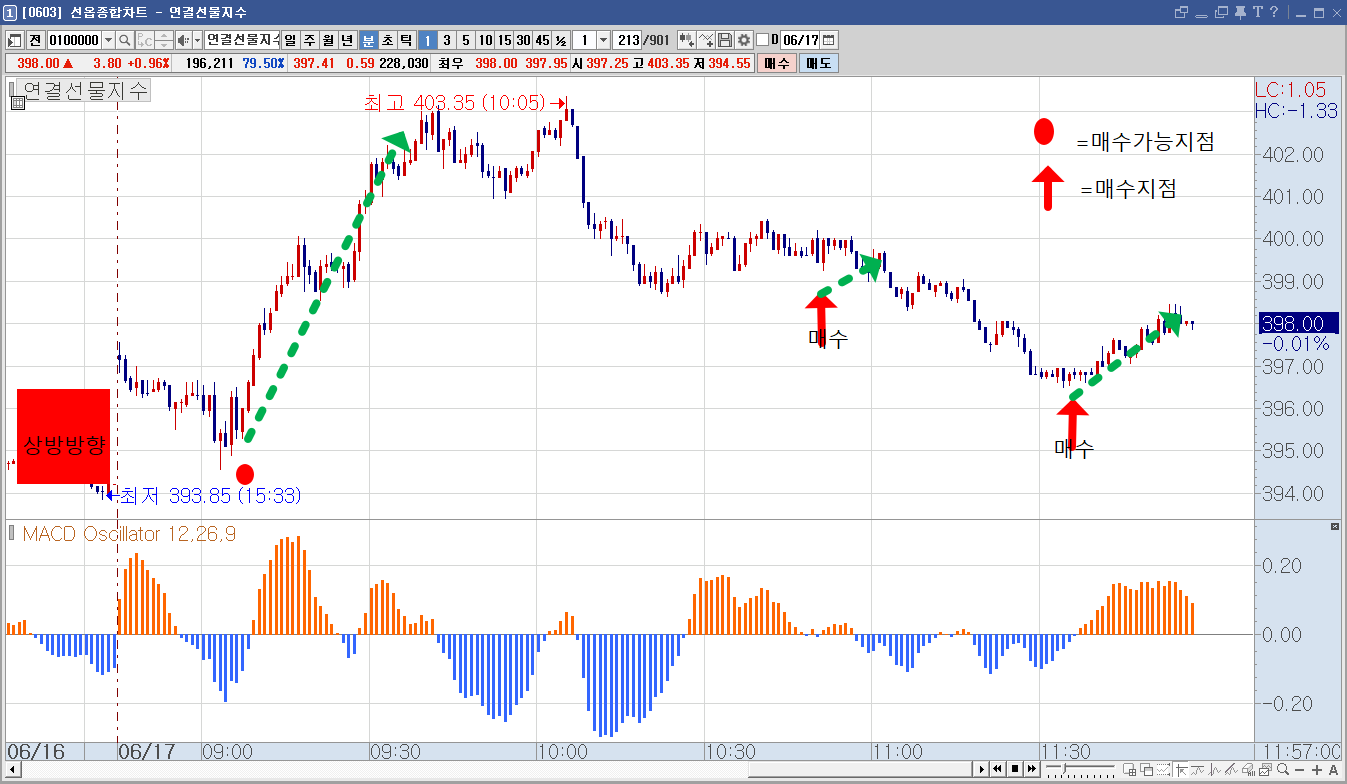Click the 전 button at toolbar left
This screenshot has width=1347, height=784.
pos(35,40)
